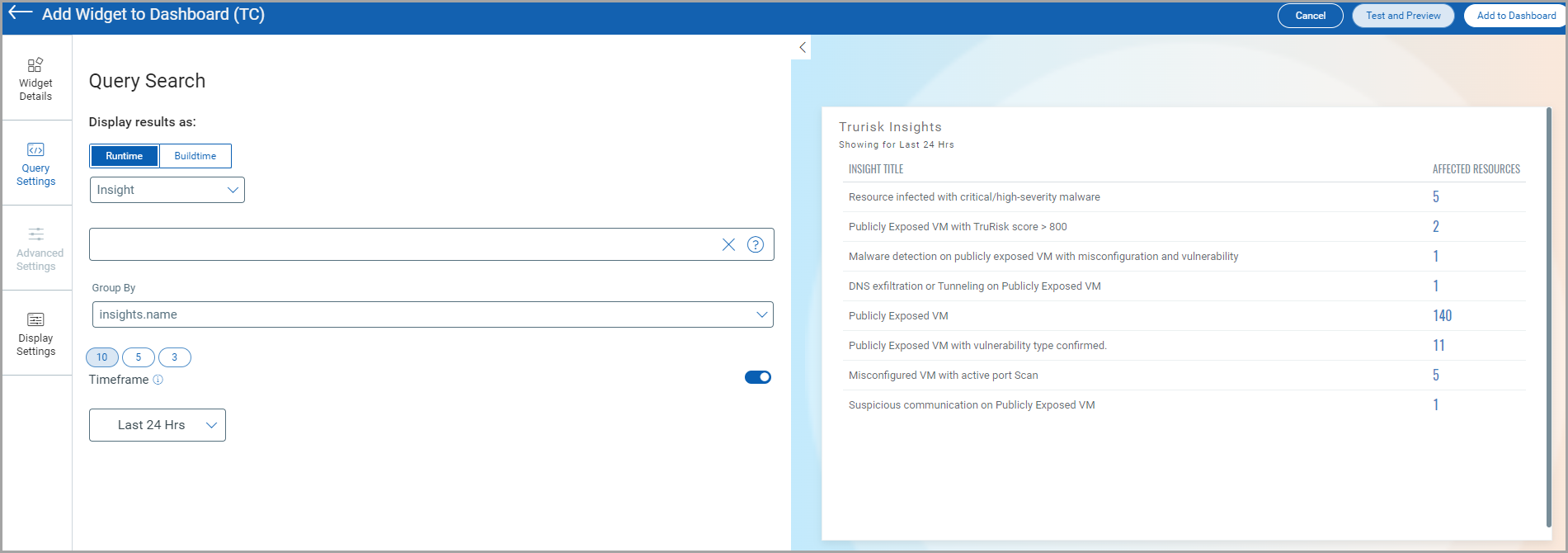Click 'Suspicious communication on Publicly Exposed VM'

click(972, 405)
